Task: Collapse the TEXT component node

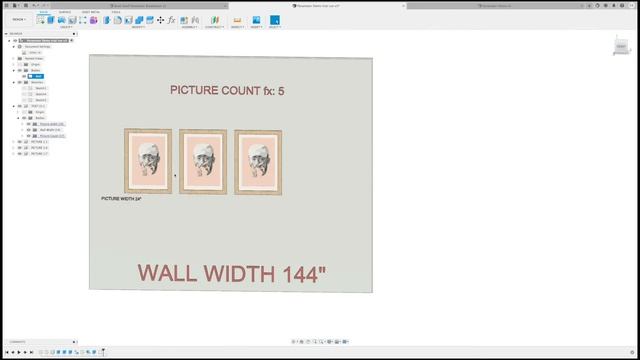Action: point(13,106)
